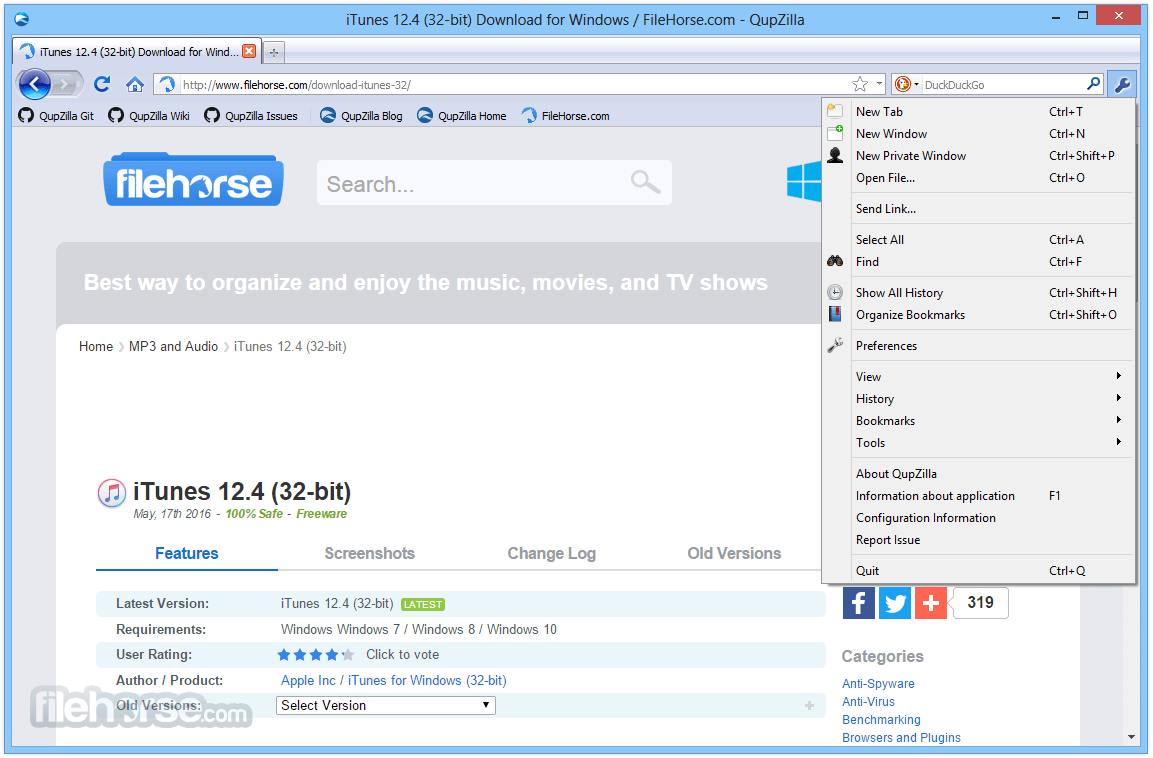The image size is (1153, 758).
Task: Go to the home page icon
Action: point(134,85)
